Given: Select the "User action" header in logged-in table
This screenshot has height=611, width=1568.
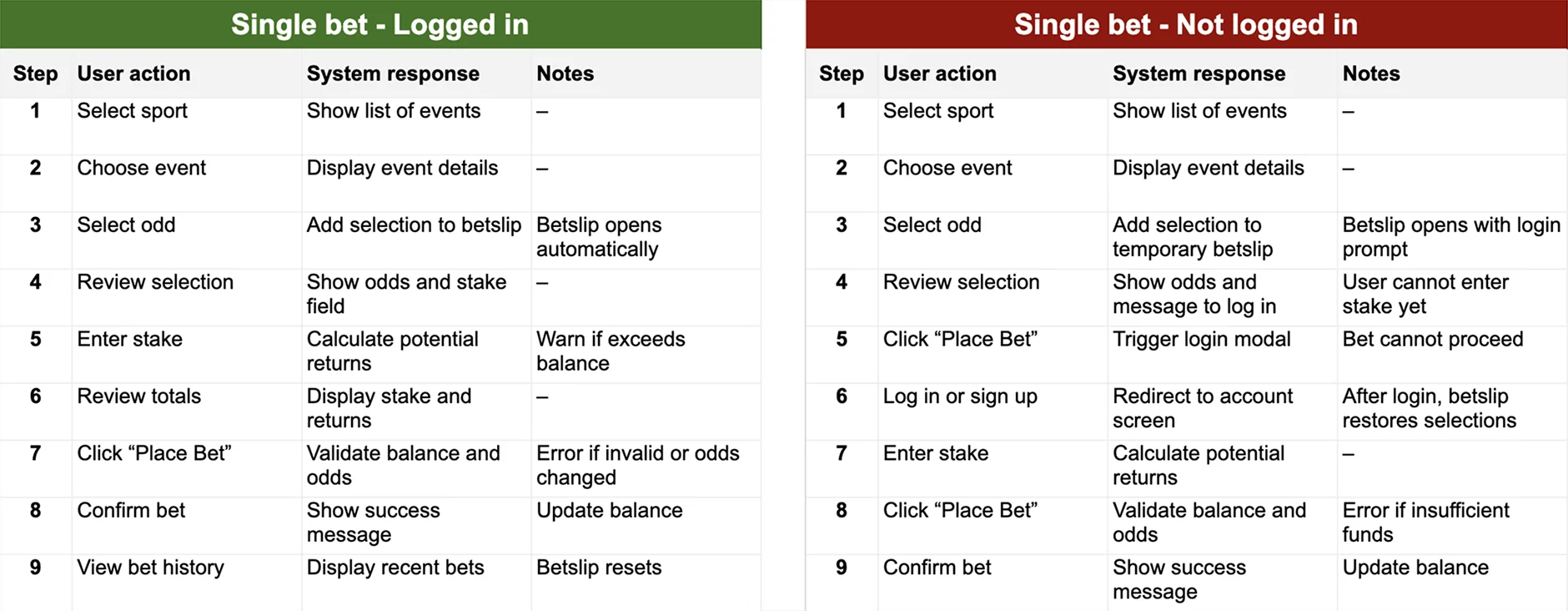Looking at the screenshot, I should [x=133, y=73].
